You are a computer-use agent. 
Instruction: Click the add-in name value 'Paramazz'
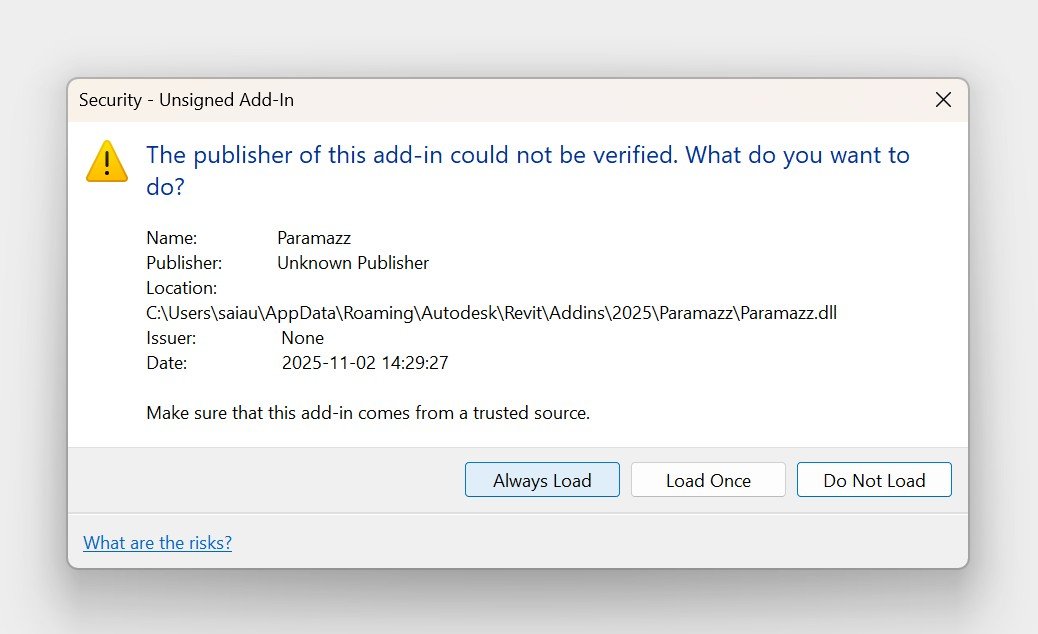point(314,238)
